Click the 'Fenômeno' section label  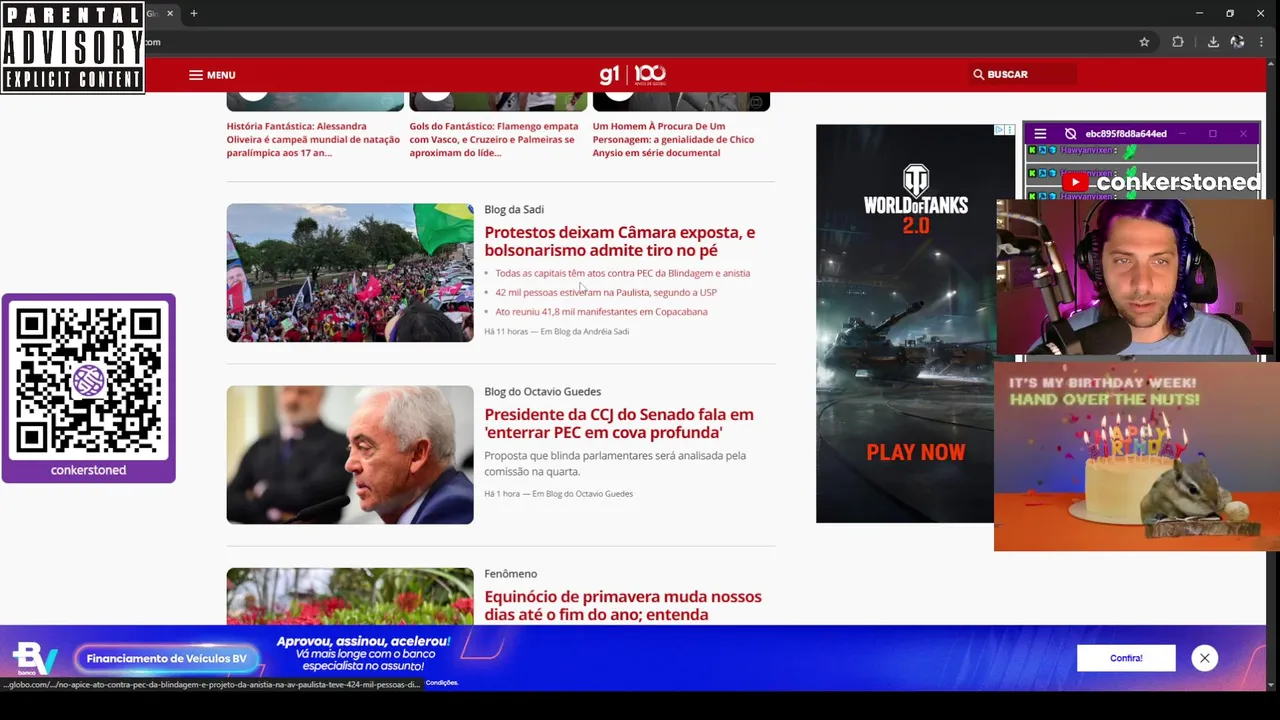[x=510, y=573]
